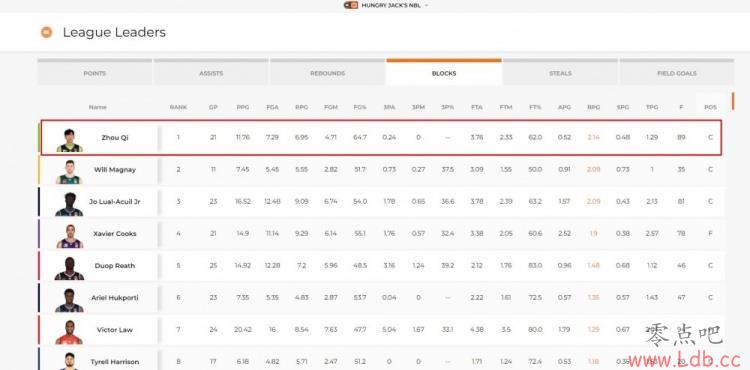Open Zhou Qi's player photo
The width and height of the screenshot is (750, 370).
pyautogui.click(x=69, y=140)
